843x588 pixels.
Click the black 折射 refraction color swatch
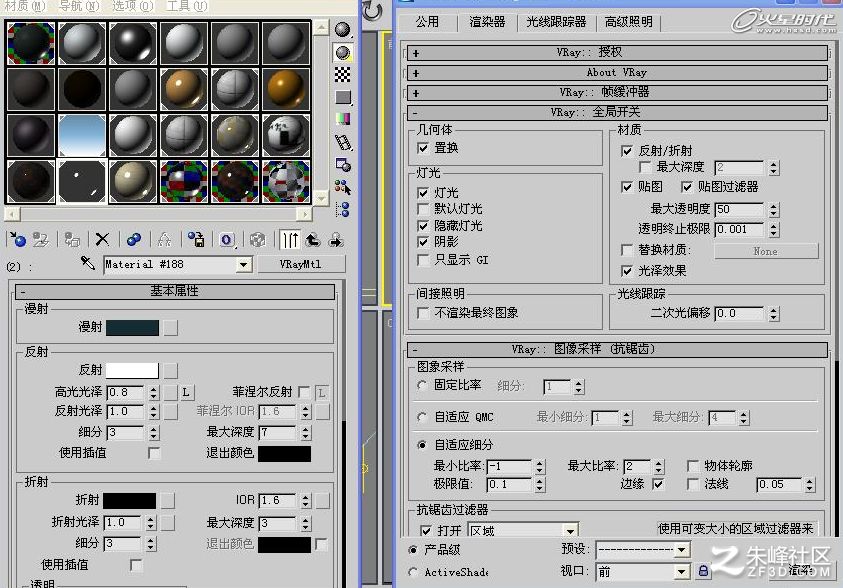129,500
